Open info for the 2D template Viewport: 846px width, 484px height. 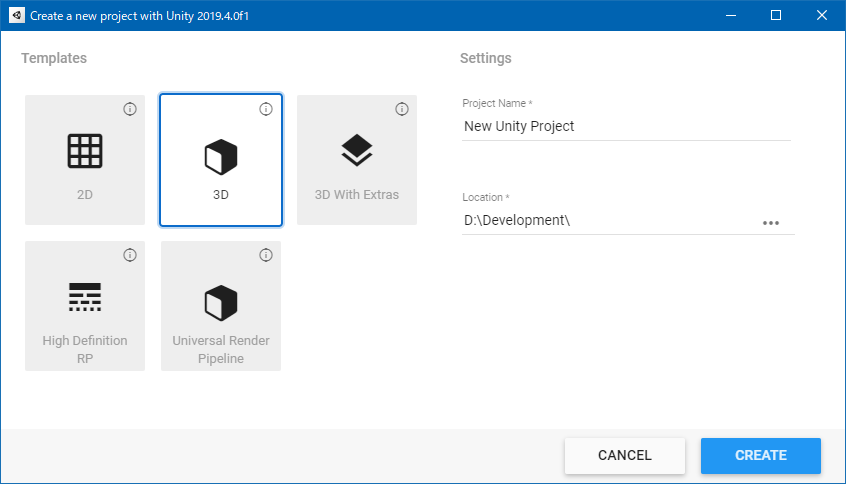click(130, 109)
